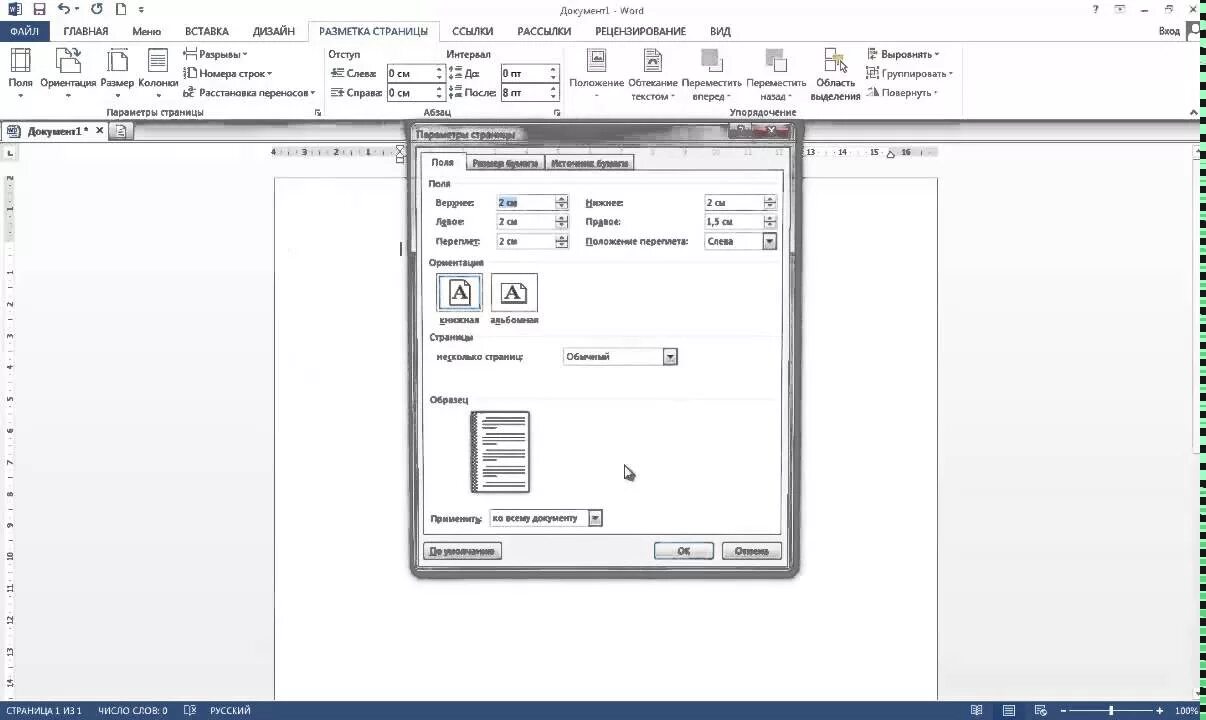Click По умолчанию button in dialog
1206x720 pixels.
point(462,551)
